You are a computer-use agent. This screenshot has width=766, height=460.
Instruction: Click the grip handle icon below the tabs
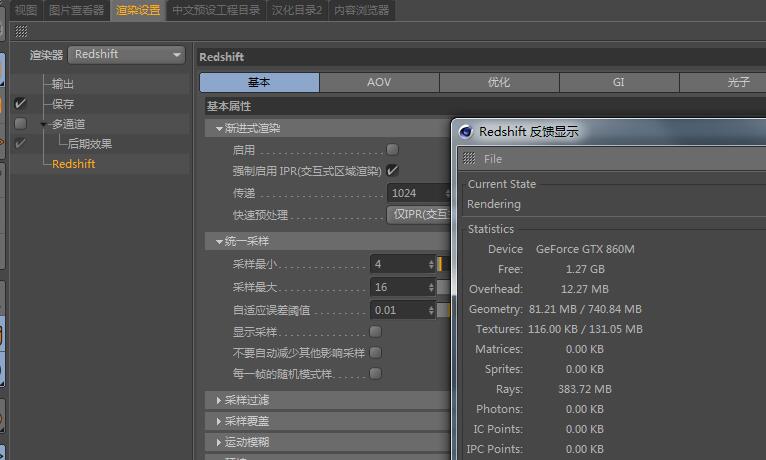[x=21, y=32]
